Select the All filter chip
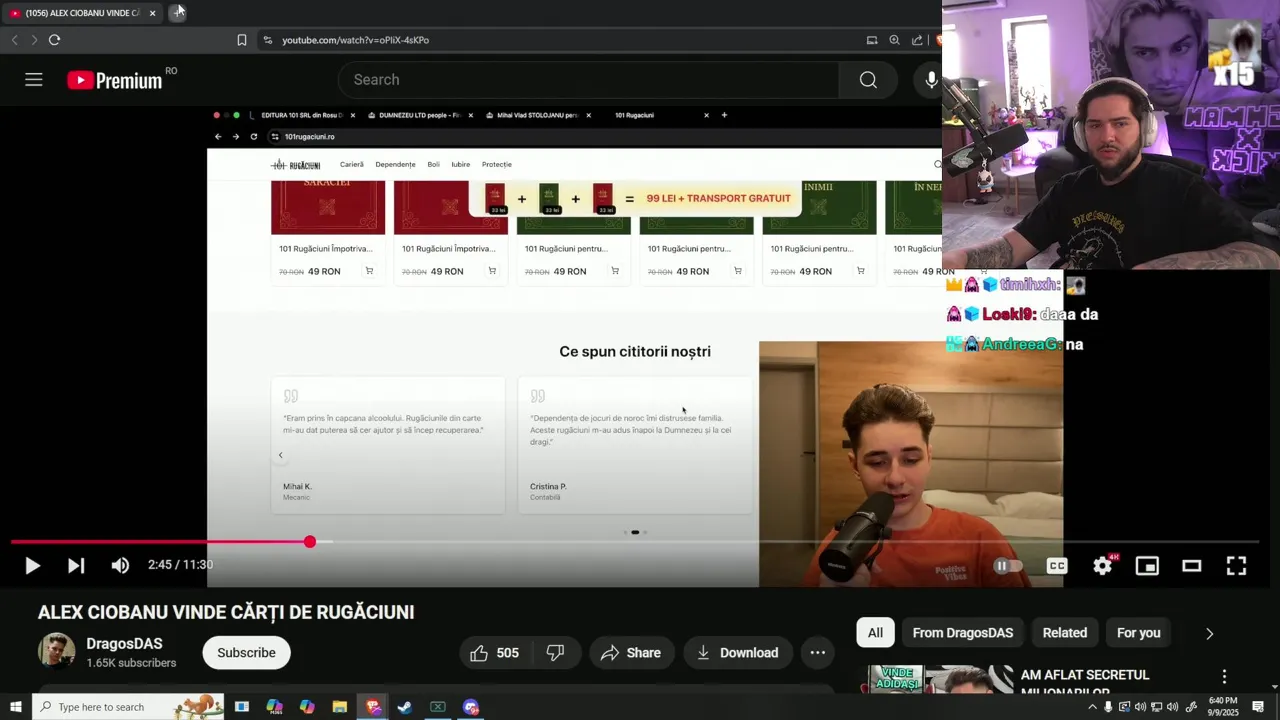 point(875,633)
